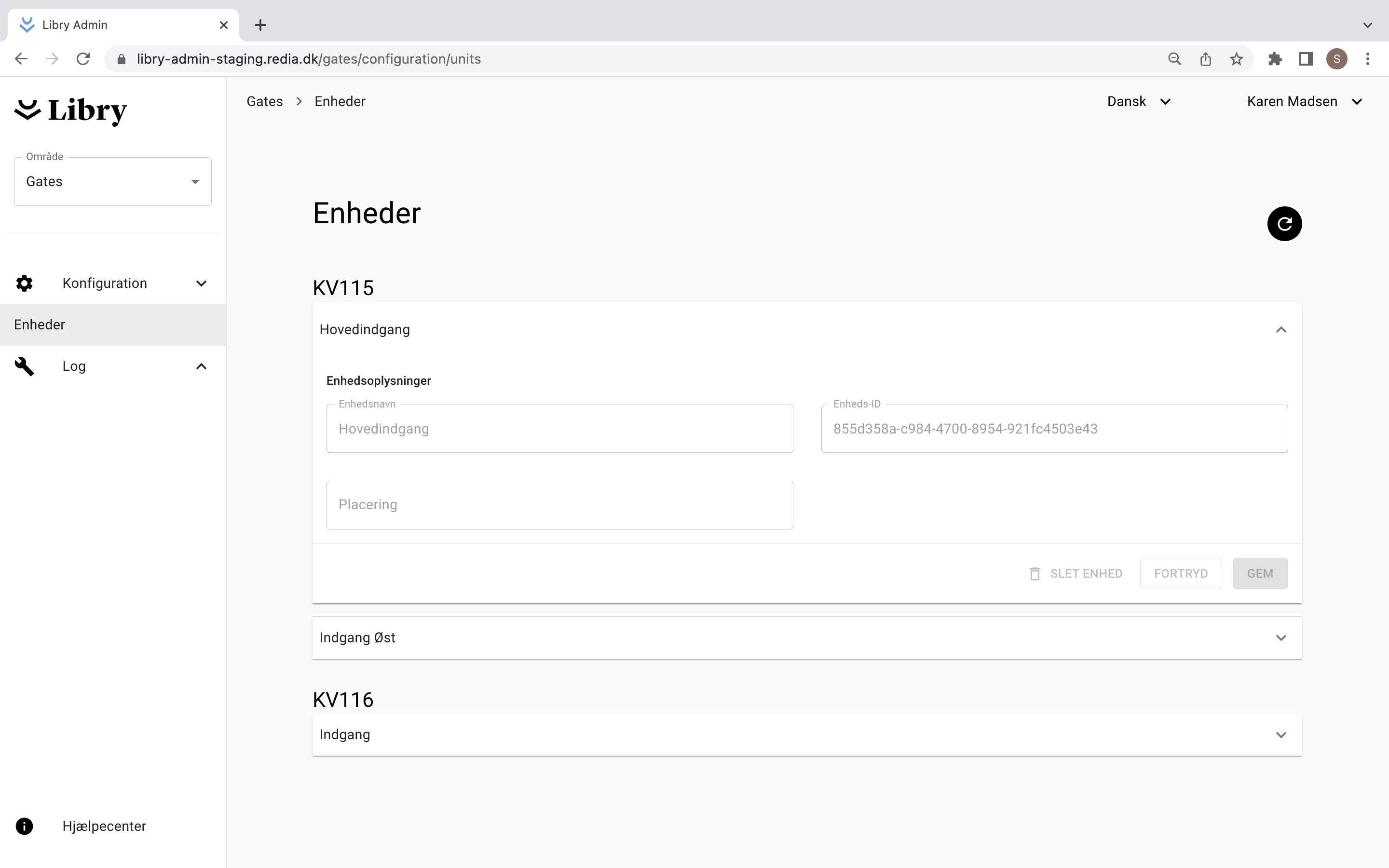Click the browser zoom magnifier icon
This screenshot has height=868, width=1389.
tap(1174, 59)
